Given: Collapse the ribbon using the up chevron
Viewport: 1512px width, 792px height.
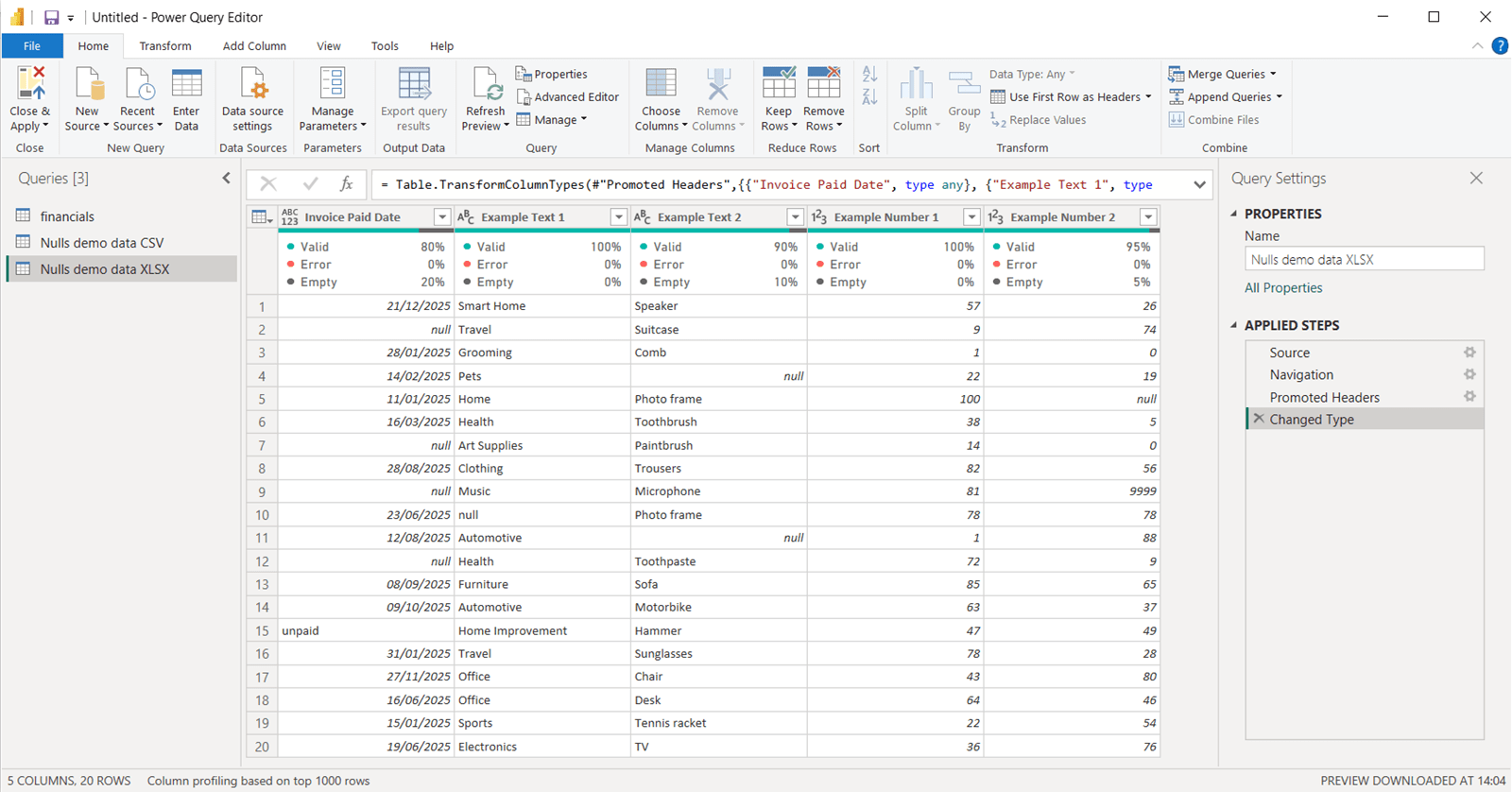Looking at the screenshot, I should 1477,45.
